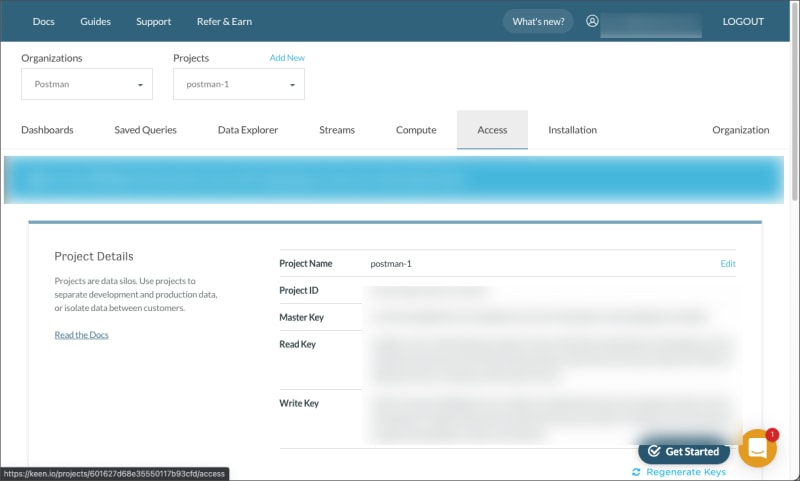800x481 pixels.
Task: Expand the Organizations dropdown showing Postman
Action: click(x=87, y=84)
